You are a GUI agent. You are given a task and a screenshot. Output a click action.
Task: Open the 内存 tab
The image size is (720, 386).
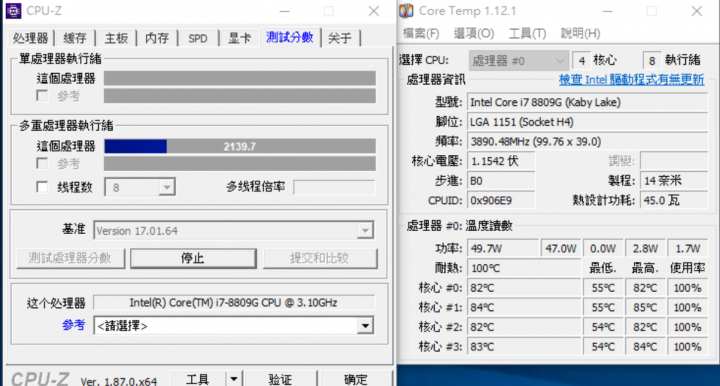tap(157, 38)
